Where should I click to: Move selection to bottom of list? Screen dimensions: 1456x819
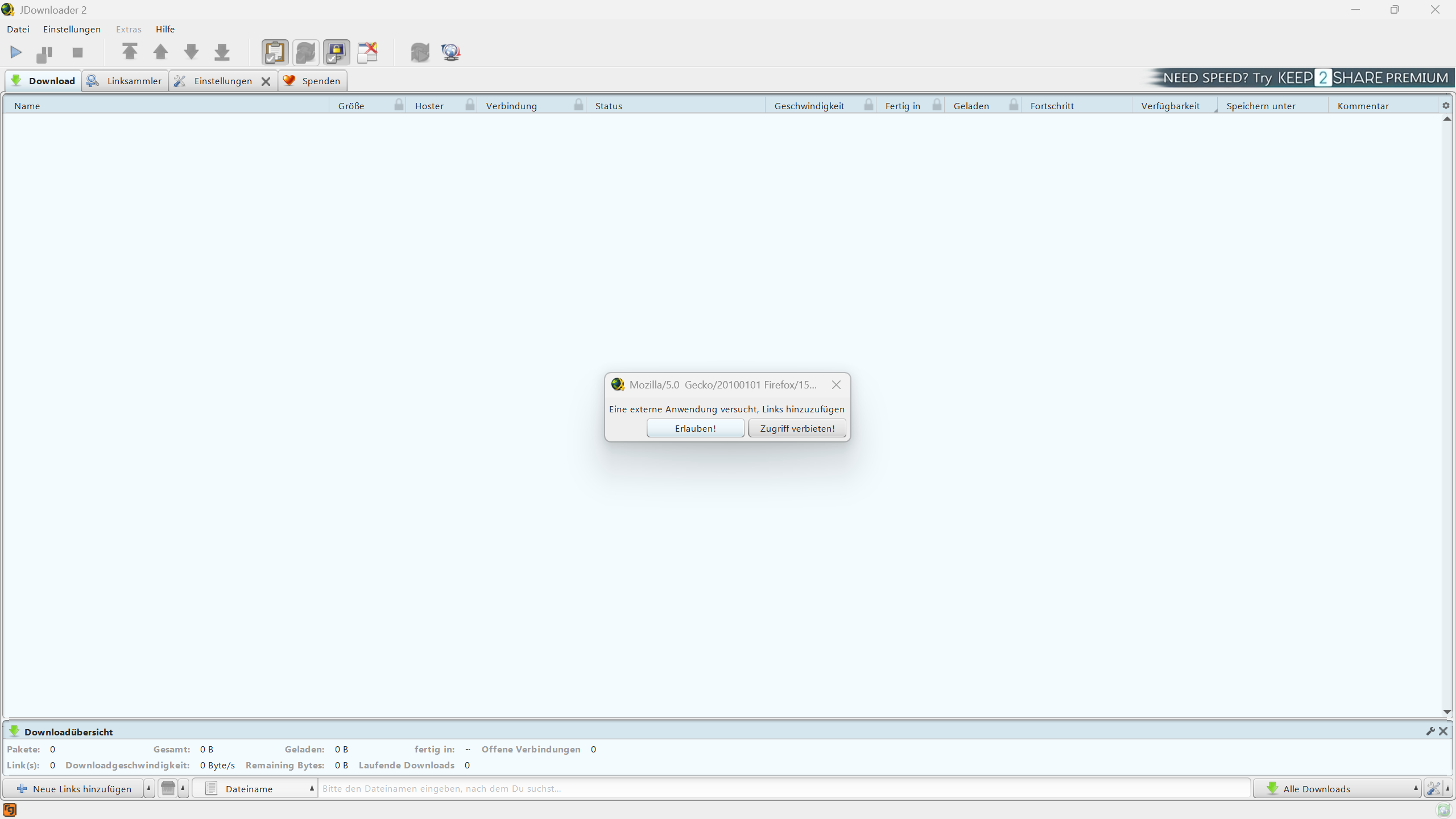pos(222,52)
